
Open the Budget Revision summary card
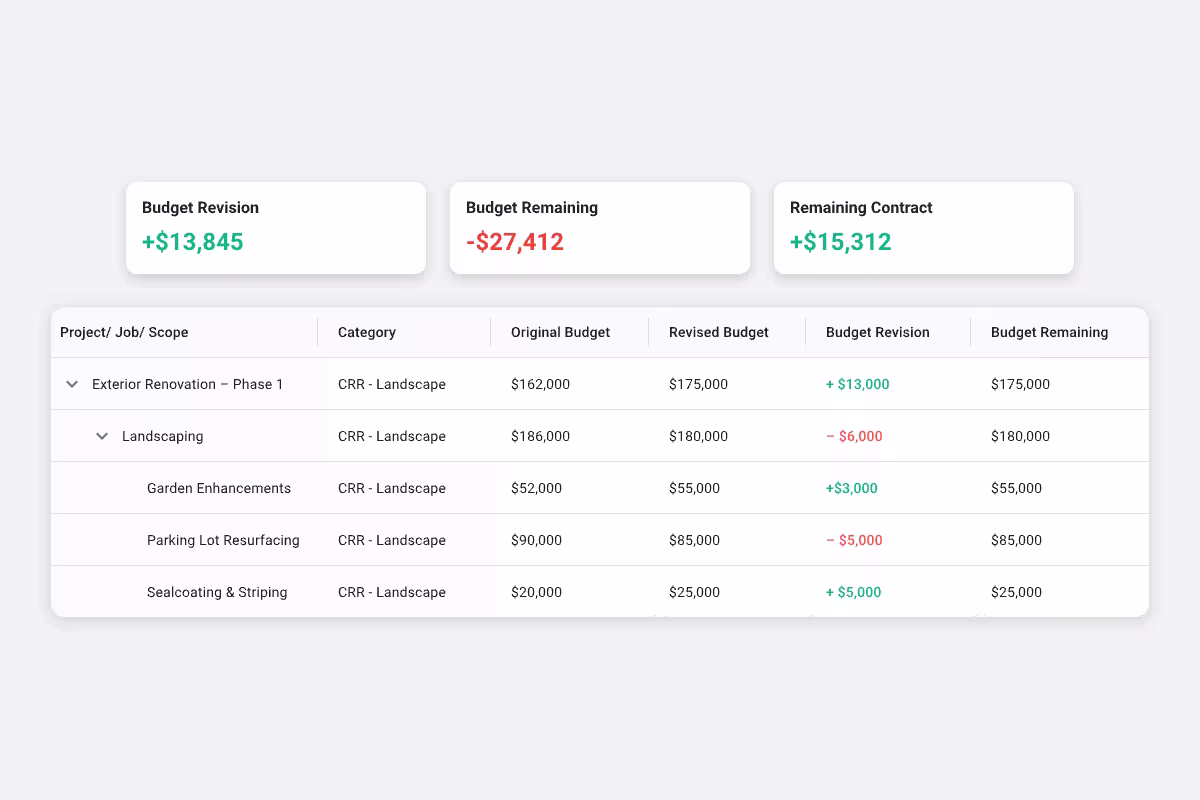click(x=276, y=227)
